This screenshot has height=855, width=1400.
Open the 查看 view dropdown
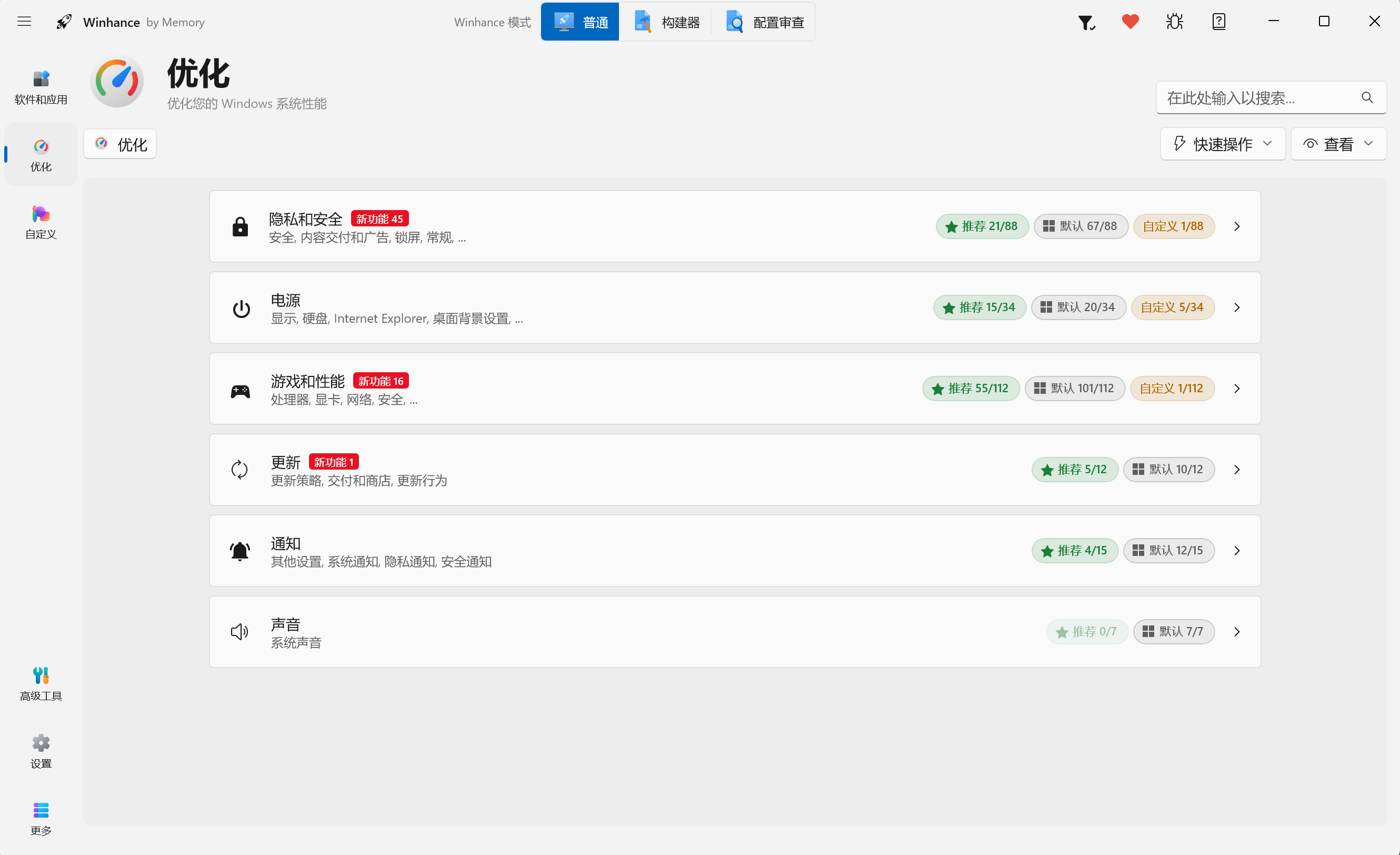pos(1338,144)
